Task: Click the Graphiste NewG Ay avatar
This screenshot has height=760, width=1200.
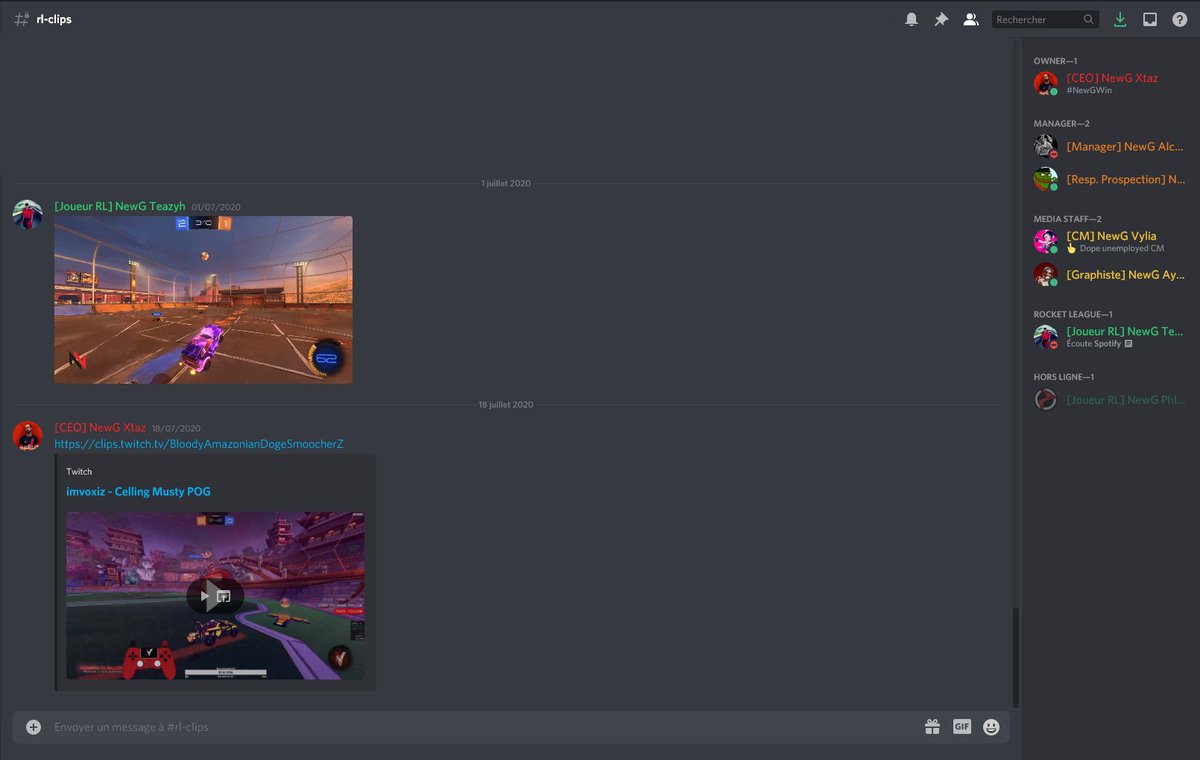Action: (1045, 274)
